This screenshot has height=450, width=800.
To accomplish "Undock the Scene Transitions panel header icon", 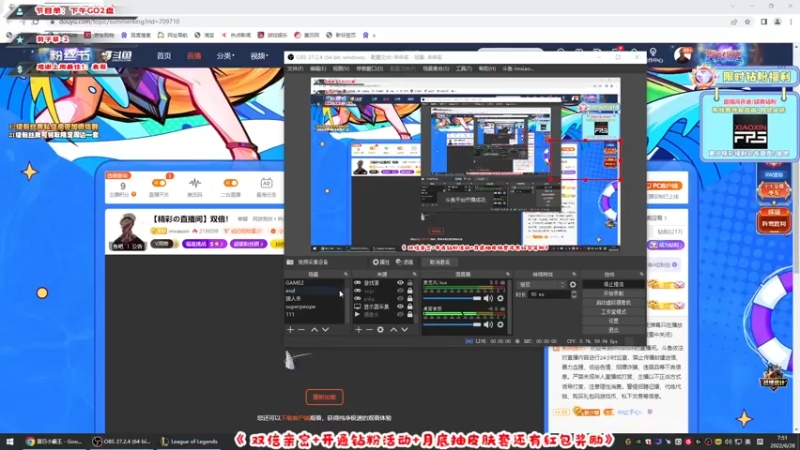I will 574,274.
